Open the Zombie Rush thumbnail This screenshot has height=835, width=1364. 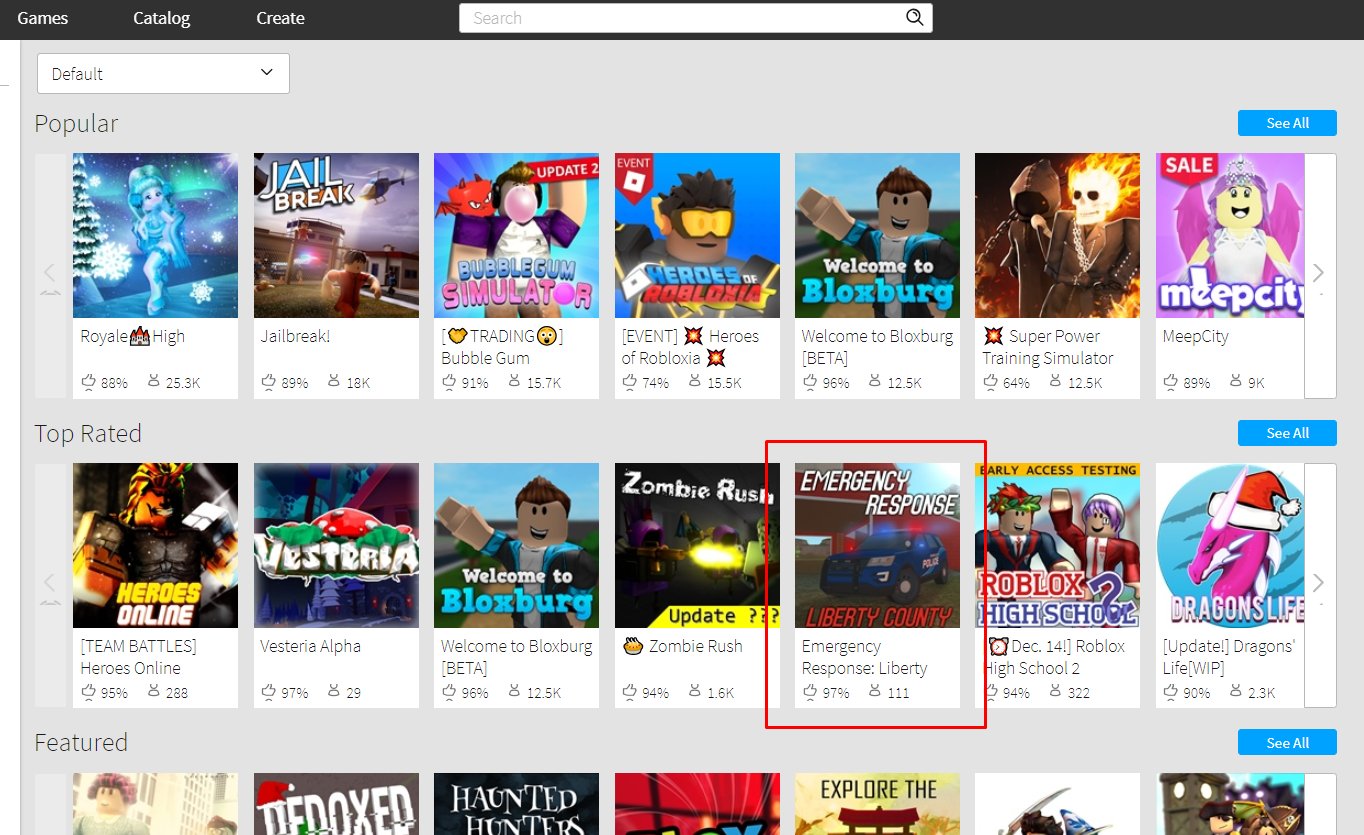point(697,545)
